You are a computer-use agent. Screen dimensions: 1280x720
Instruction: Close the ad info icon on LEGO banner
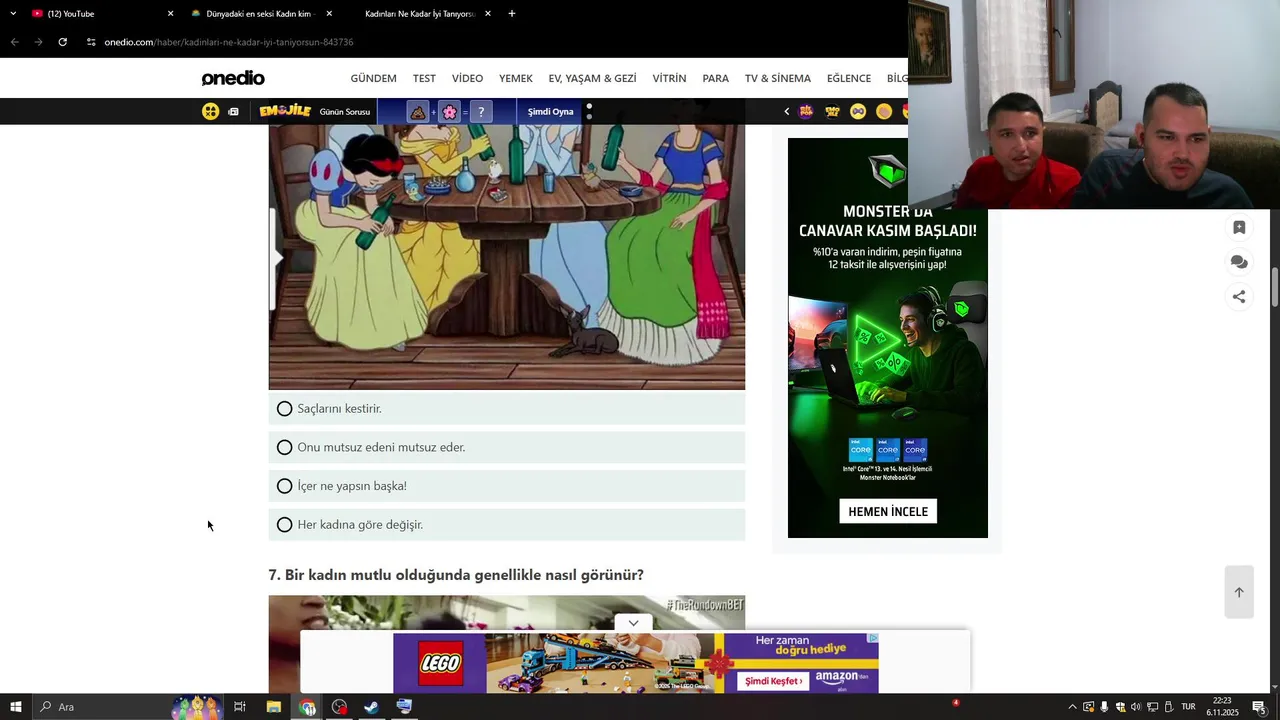click(x=873, y=638)
